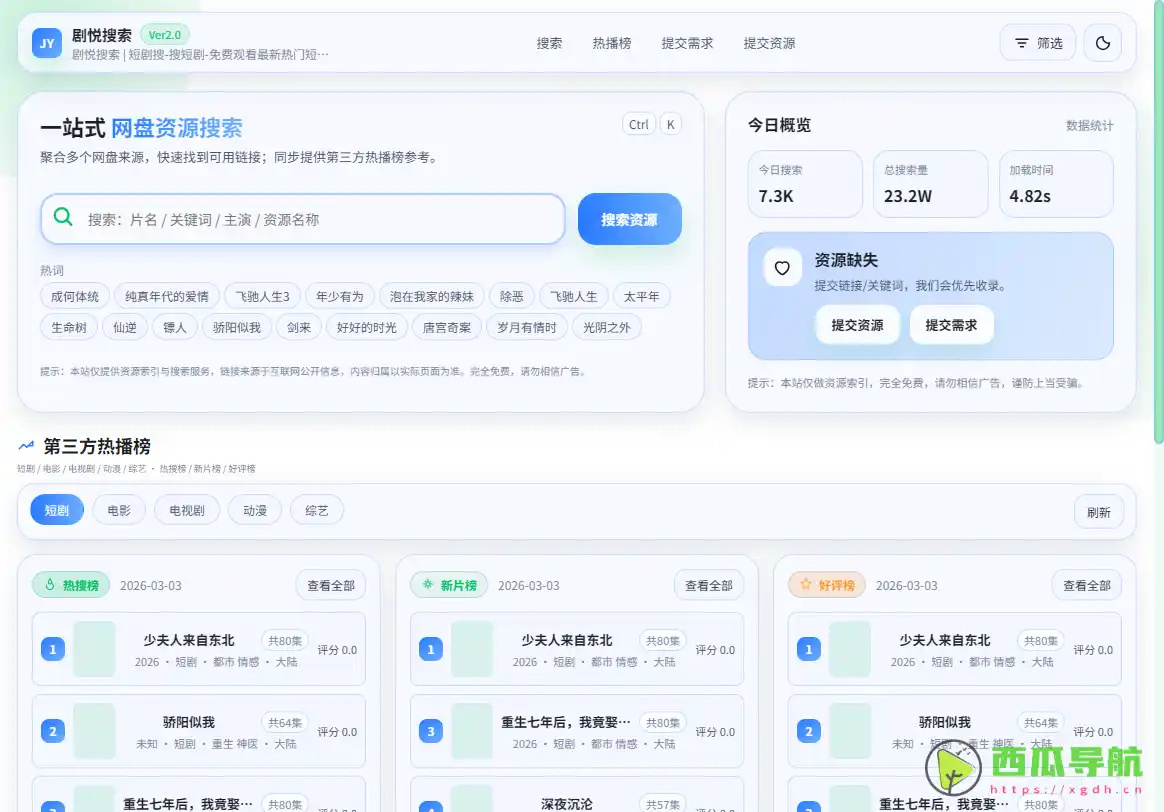Switch to the 电影 category tab
Image resolution: width=1164 pixels, height=812 pixels.
[119, 509]
